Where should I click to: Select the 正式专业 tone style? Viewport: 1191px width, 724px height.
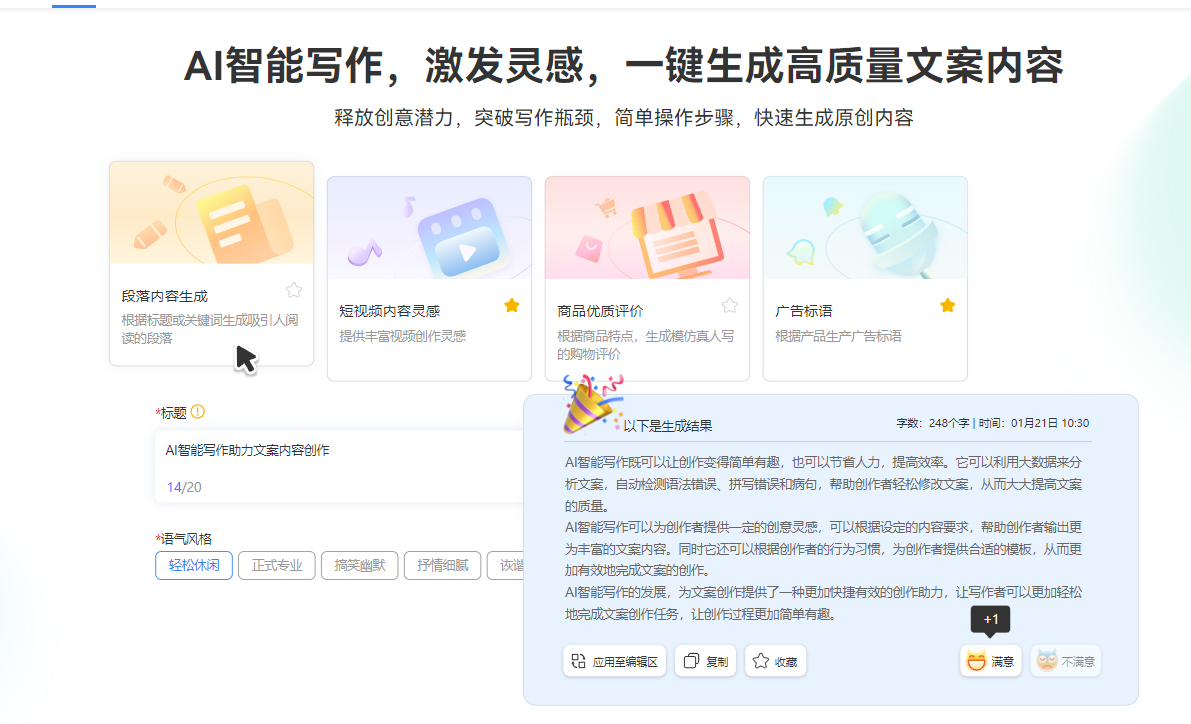click(276, 565)
